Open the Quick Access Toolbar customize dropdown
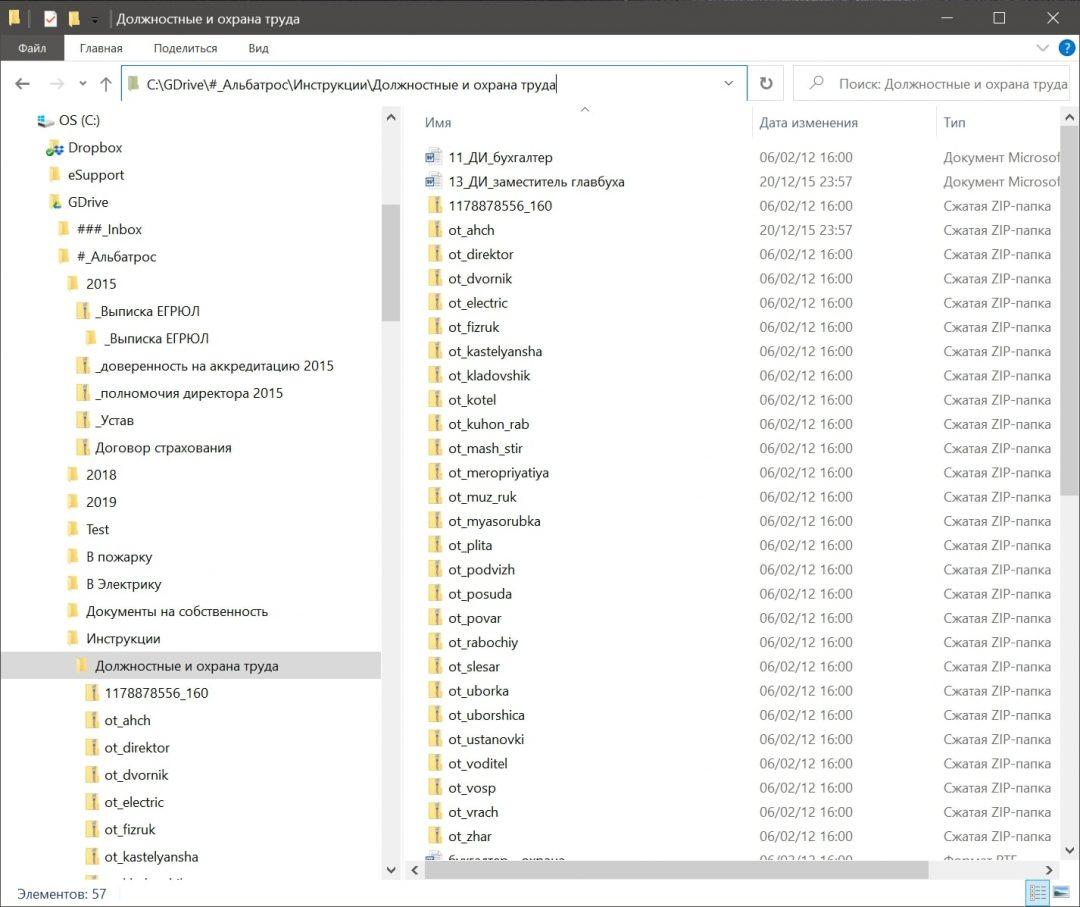The width and height of the screenshot is (1080, 907). coord(95,19)
